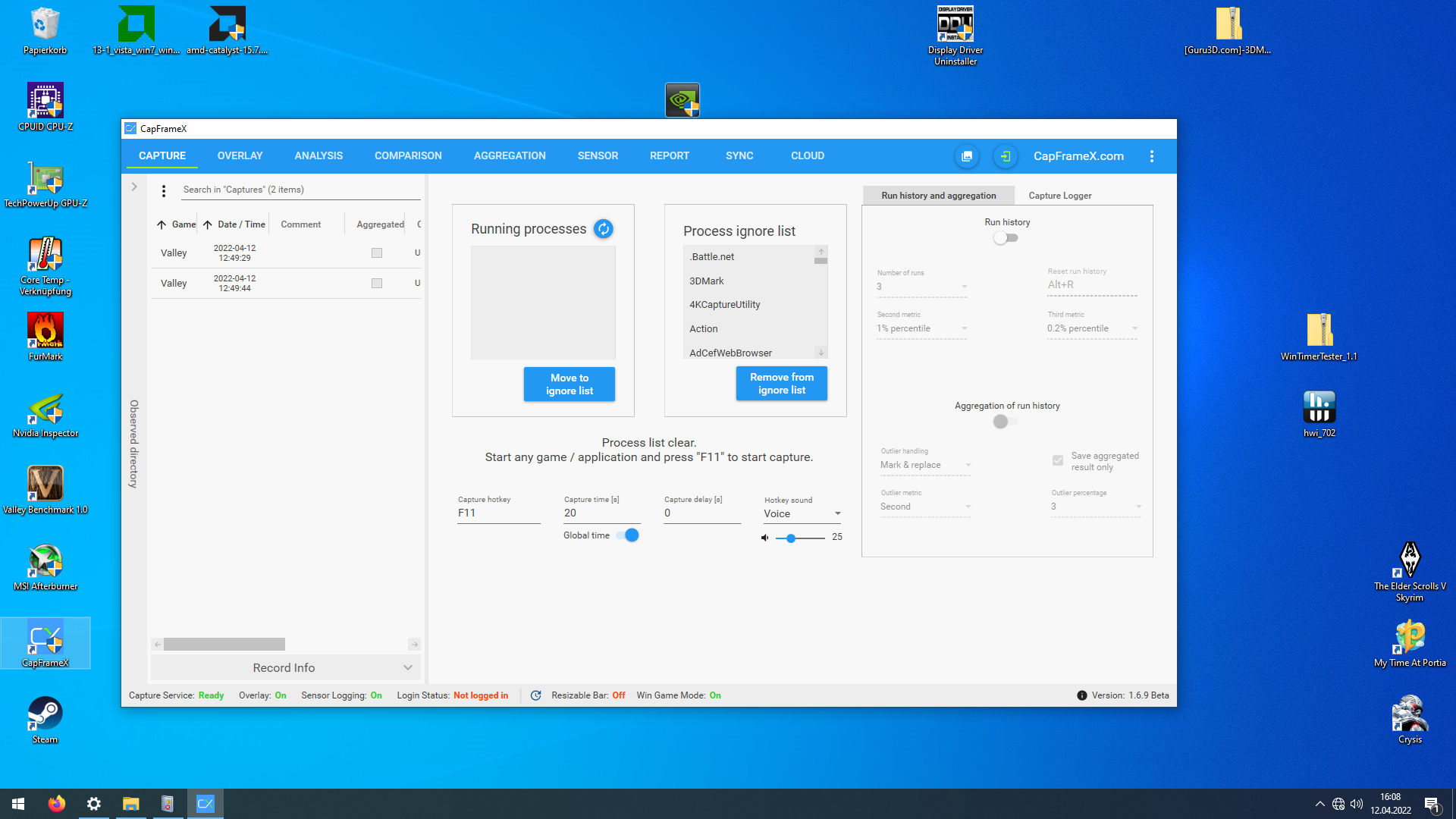Click Move to ignore list button
Screen dimensions: 1456x819
tap(569, 384)
